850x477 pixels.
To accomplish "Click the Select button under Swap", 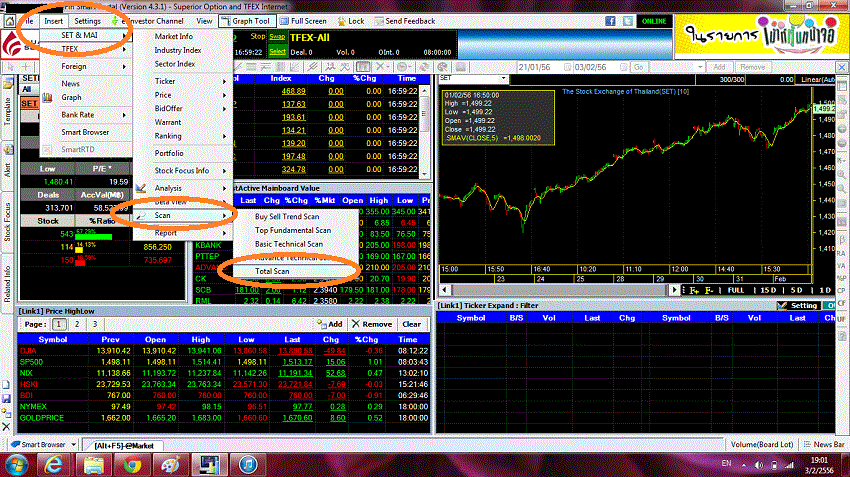I will pos(277,51).
